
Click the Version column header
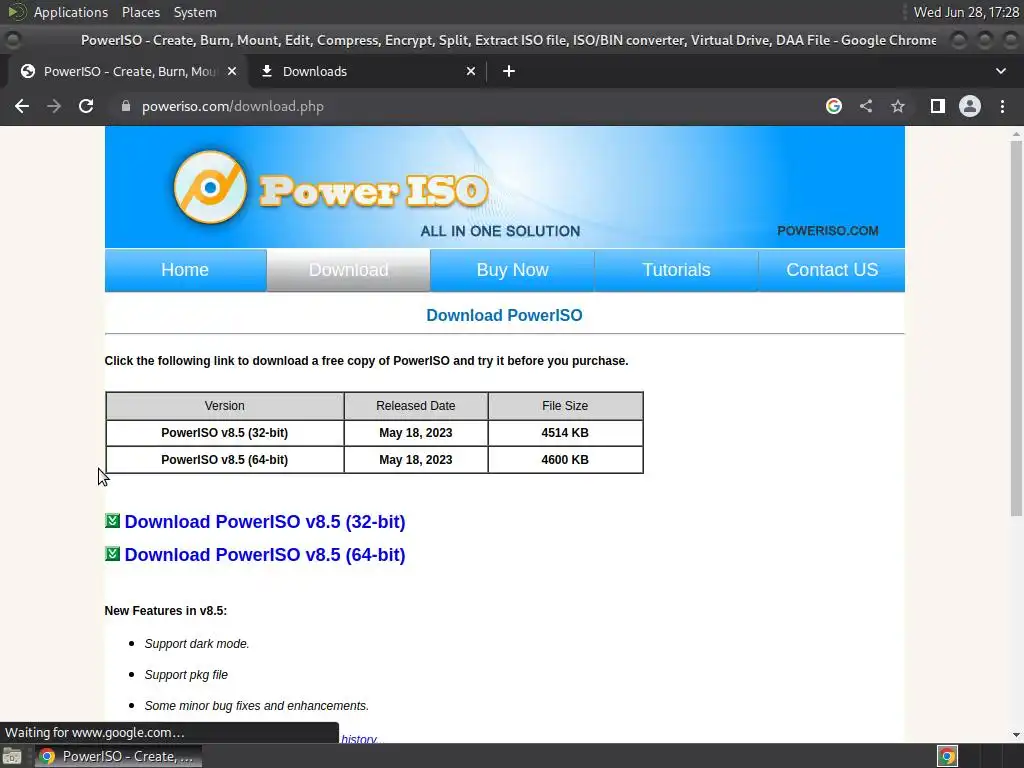(225, 406)
